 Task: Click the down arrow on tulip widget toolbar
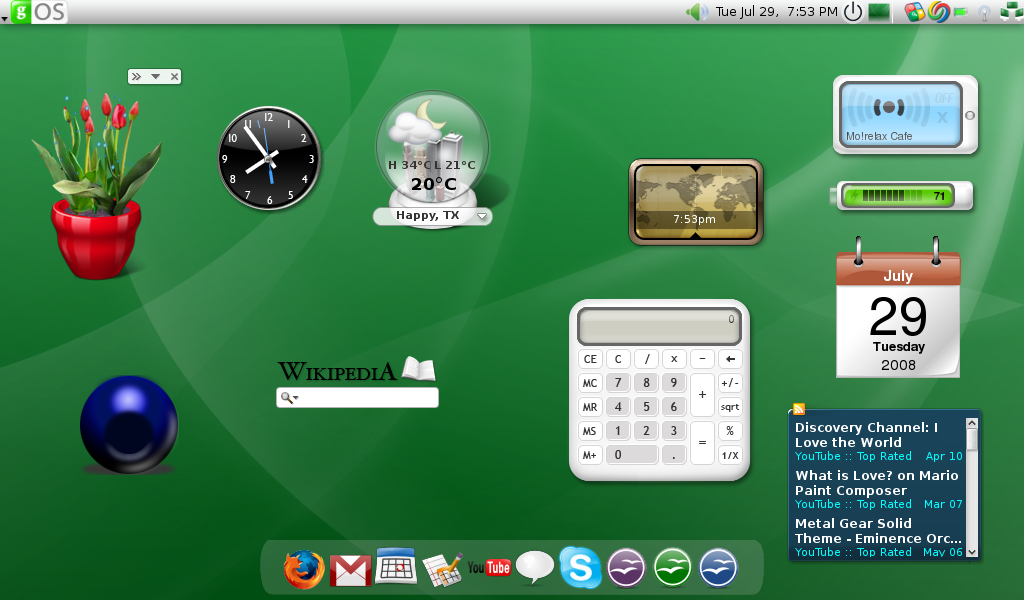(155, 77)
